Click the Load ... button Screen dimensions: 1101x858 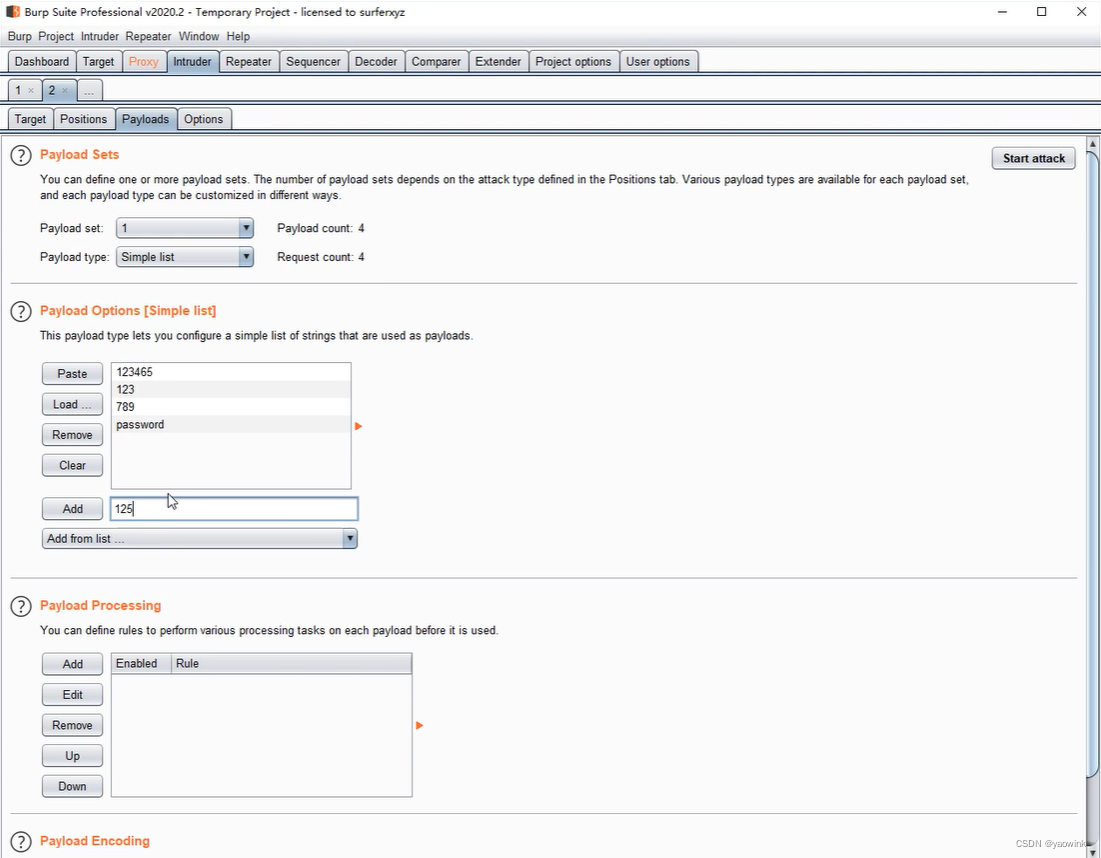point(72,404)
